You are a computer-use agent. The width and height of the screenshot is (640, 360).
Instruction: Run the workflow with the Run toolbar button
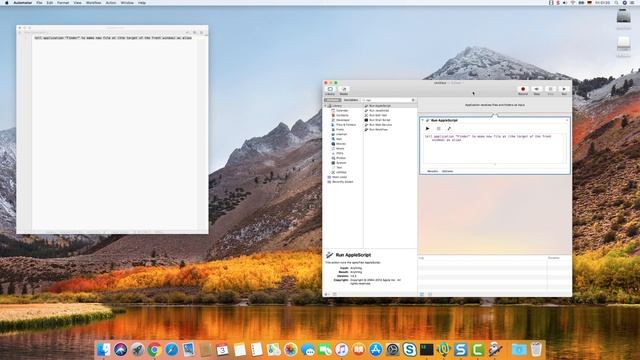pos(564,90)
